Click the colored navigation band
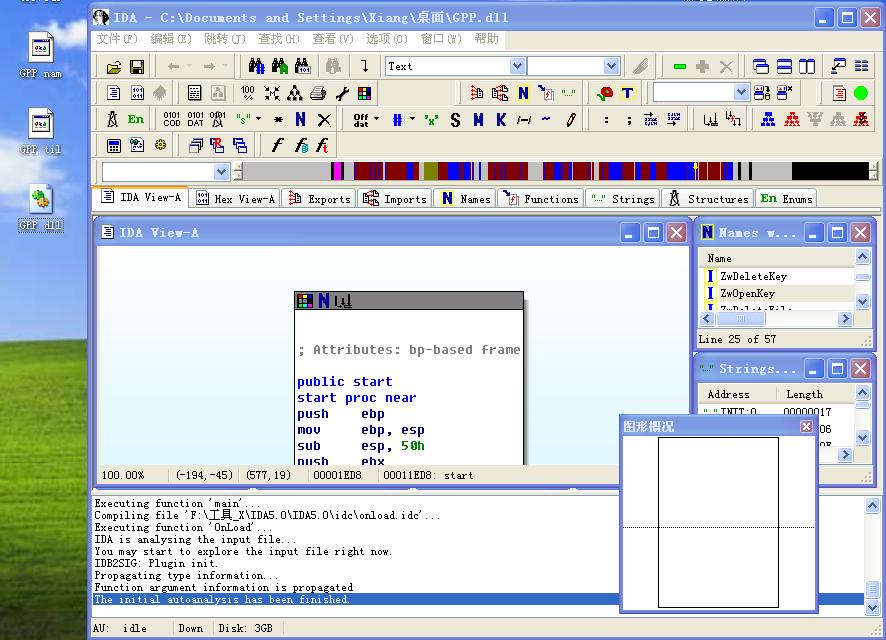 click(556, 171)
